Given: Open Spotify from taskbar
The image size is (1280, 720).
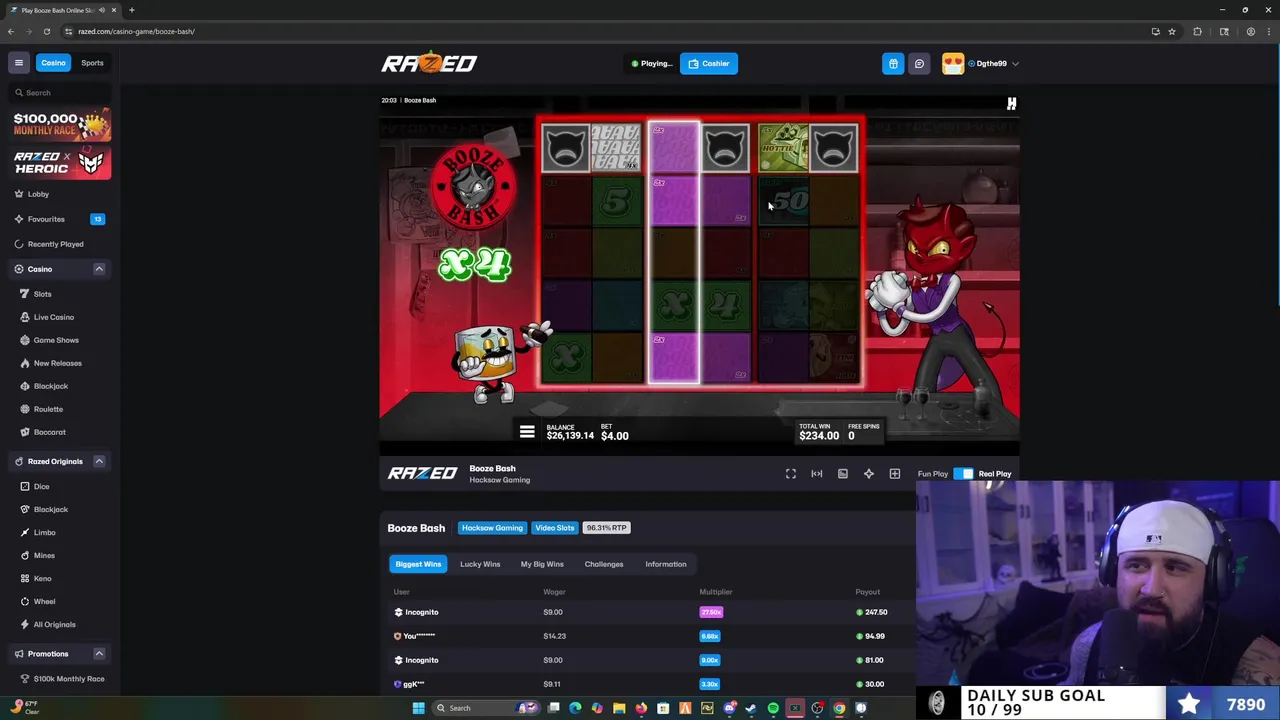Looking at the screenshot, I should pyautogui.click(x=773, y=708).
